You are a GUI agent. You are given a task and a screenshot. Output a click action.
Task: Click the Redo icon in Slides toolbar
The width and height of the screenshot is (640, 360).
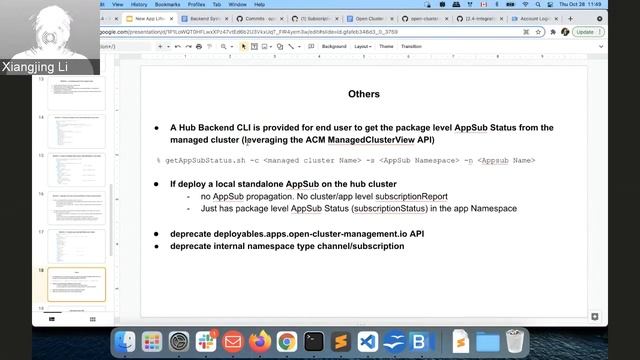pyautogui.click(x=188, y=47)
